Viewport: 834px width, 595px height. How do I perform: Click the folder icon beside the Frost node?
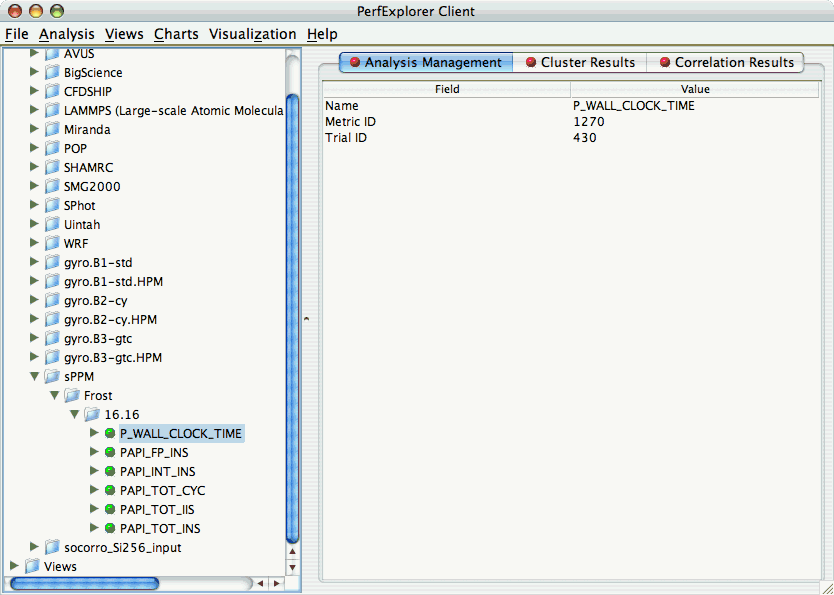[x=71, y=395]
